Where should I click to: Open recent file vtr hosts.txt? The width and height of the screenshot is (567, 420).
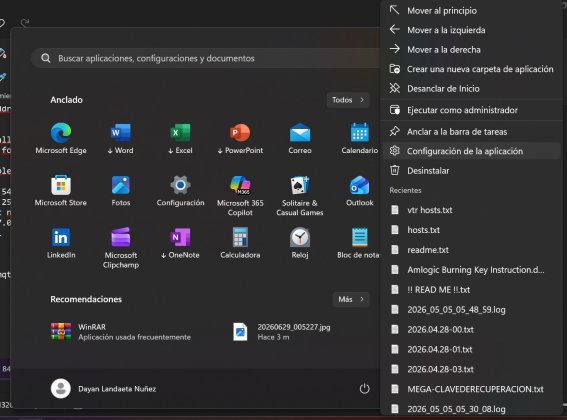pyautogui.click(x=471, y=210)
